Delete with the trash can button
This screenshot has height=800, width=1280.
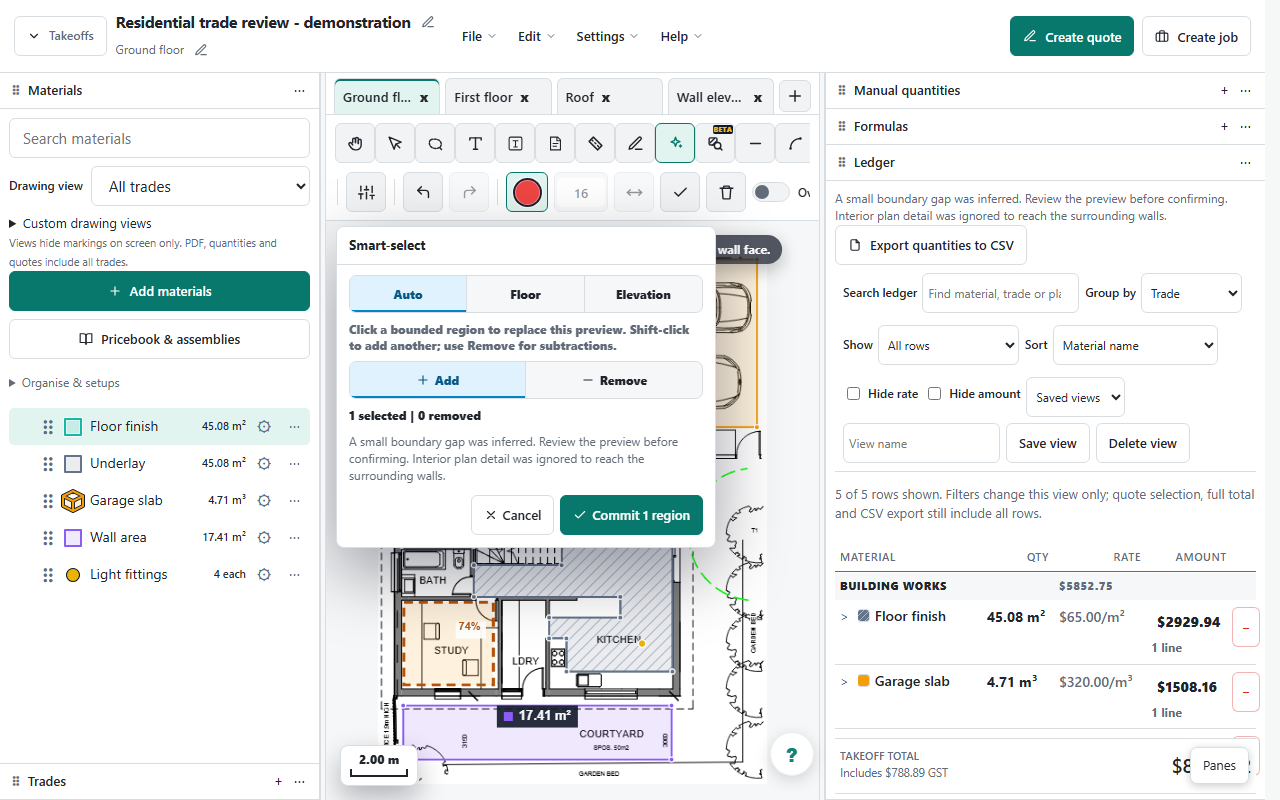point(726,192)
